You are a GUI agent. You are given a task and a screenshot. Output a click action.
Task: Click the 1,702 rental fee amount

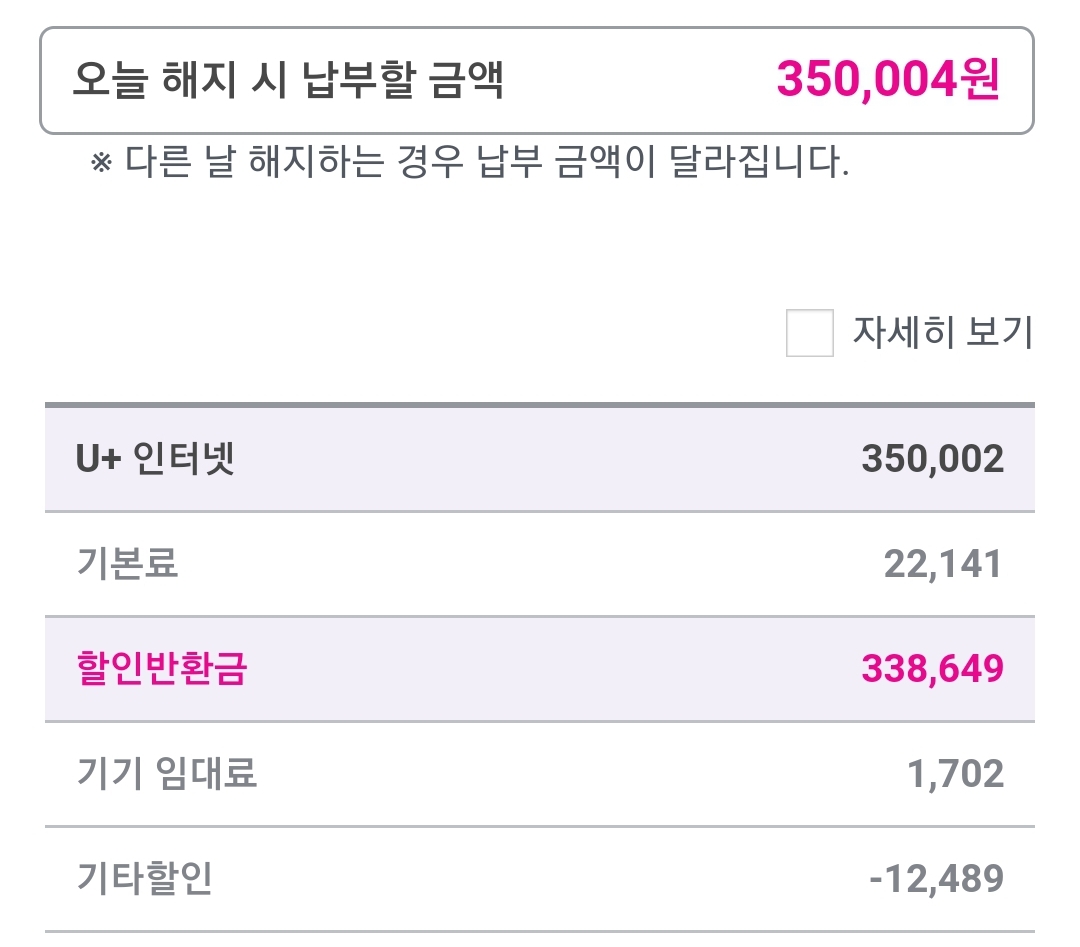coord(957,773)
